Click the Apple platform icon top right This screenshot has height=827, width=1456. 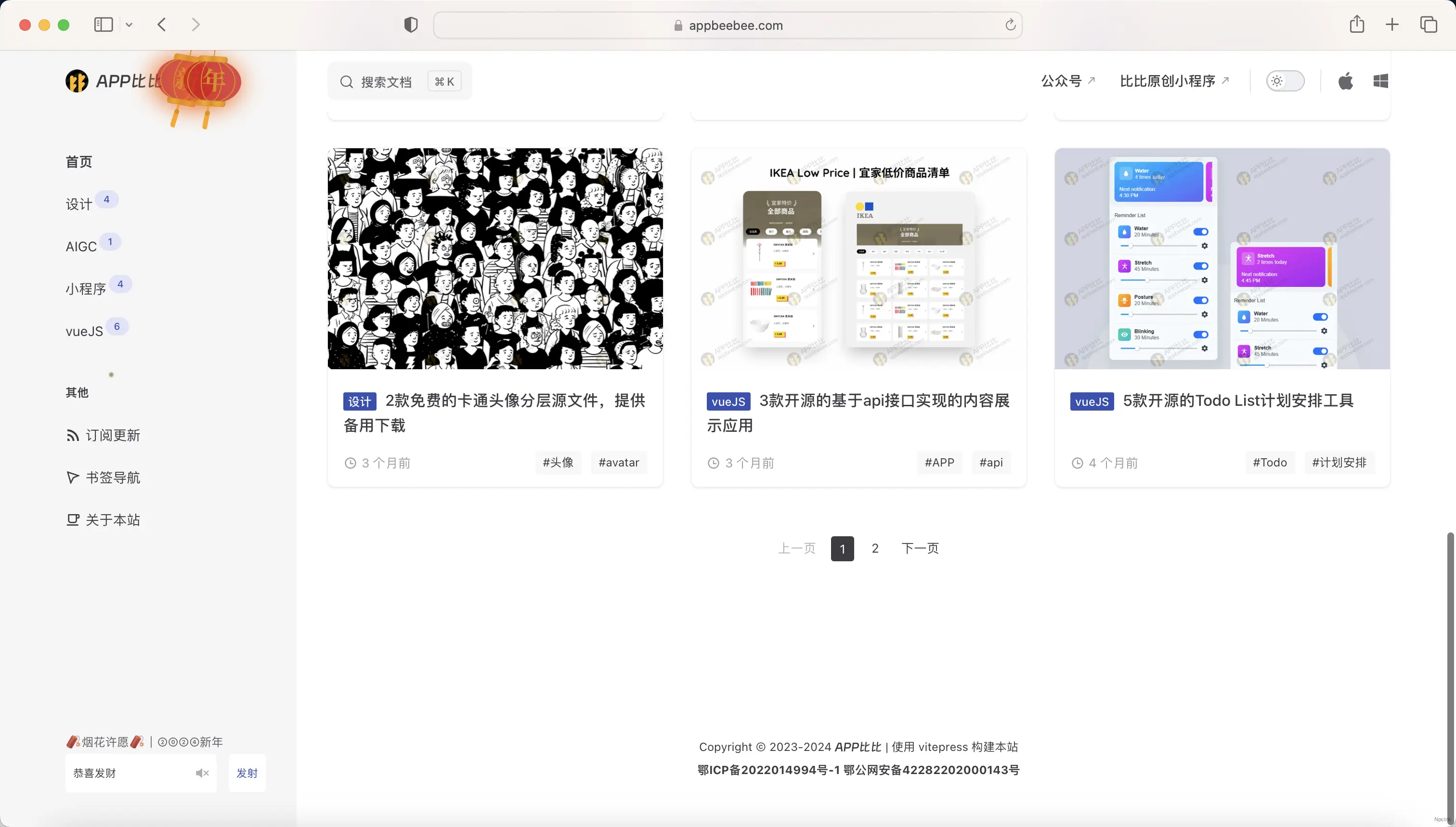[x=1346, y=81]
